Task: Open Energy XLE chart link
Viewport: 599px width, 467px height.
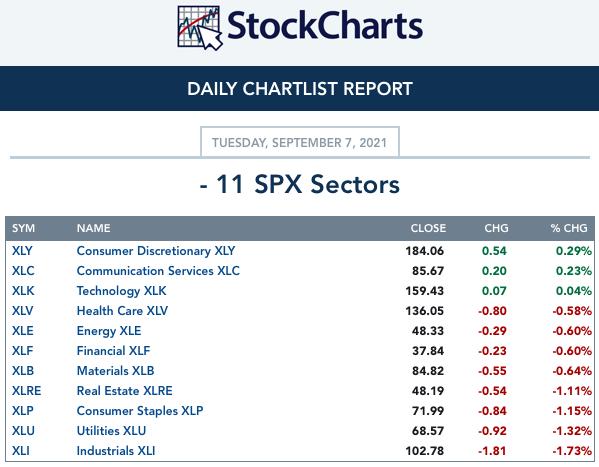Action: click(x=109, y=331)
